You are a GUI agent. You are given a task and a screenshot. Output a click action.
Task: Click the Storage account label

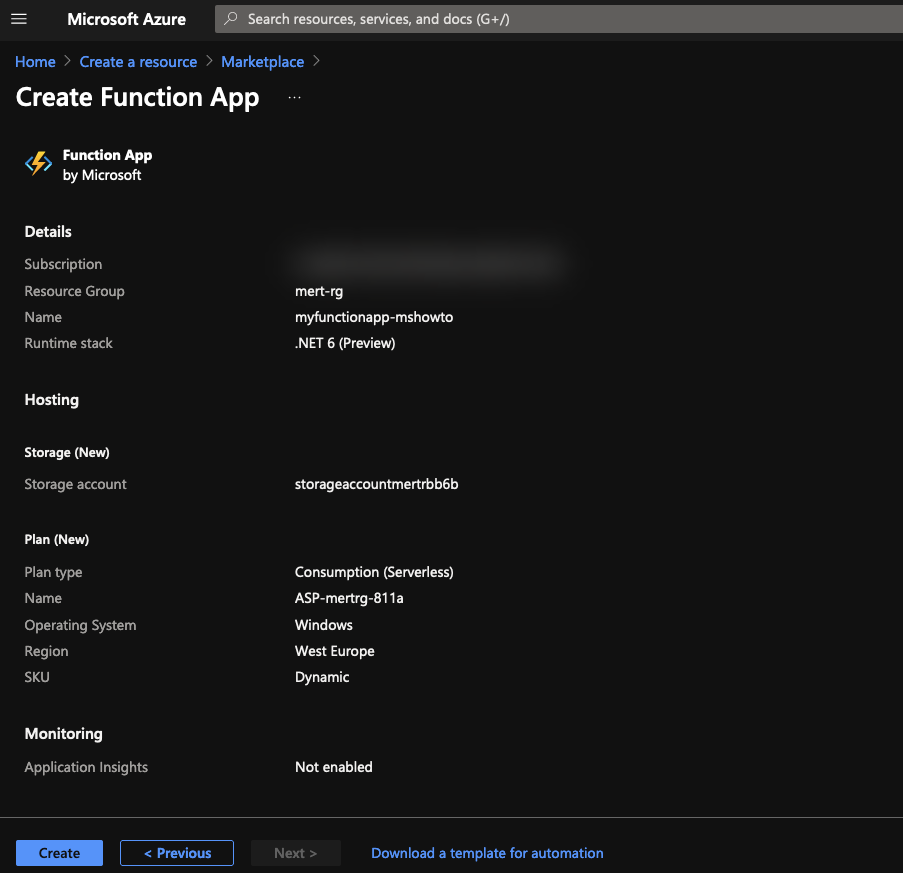click(x=75, y=484)
